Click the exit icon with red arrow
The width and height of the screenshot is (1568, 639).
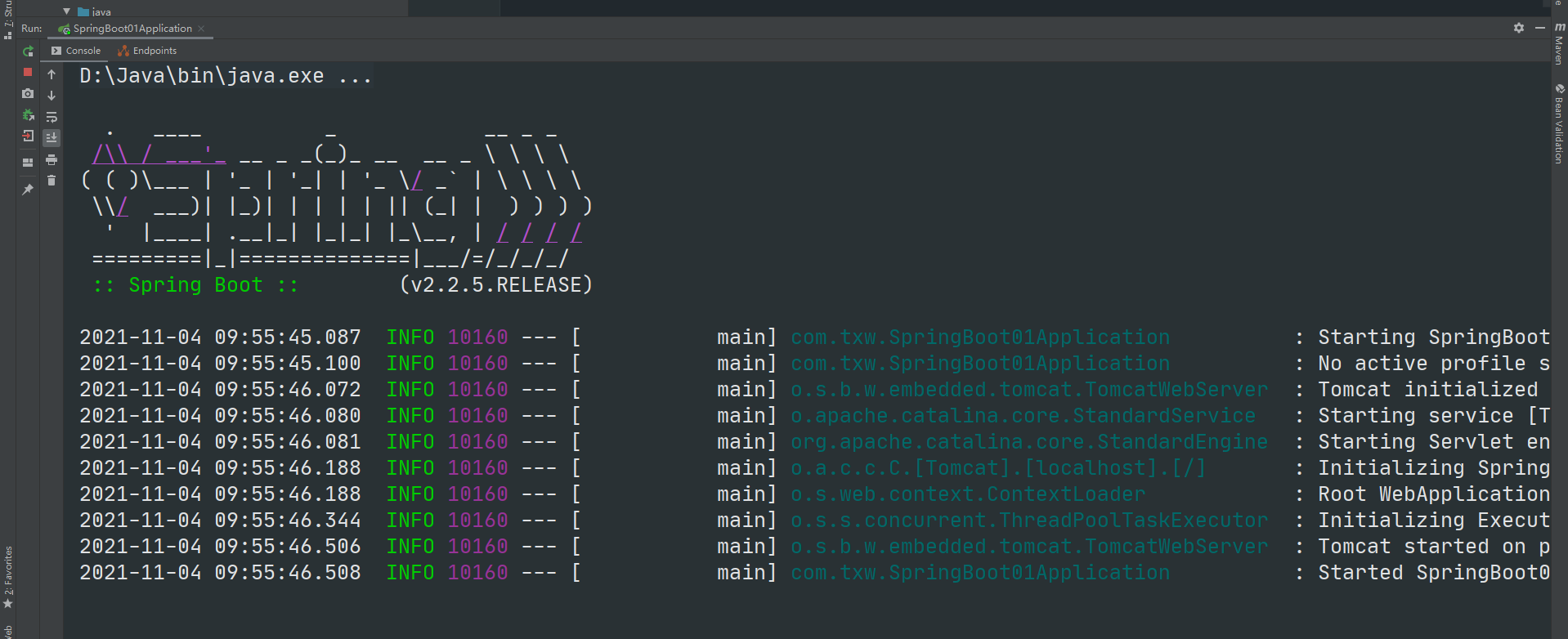pos(28,136)
